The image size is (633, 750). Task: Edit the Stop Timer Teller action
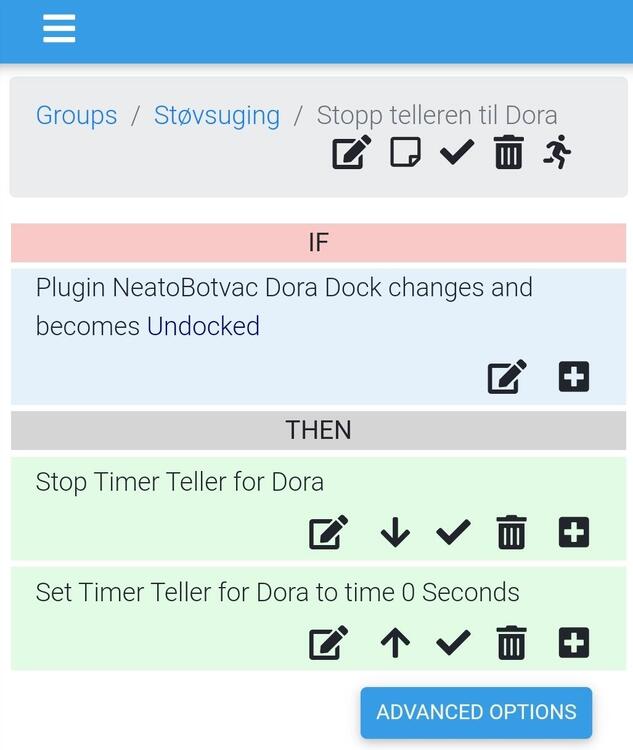click(329, 532)
